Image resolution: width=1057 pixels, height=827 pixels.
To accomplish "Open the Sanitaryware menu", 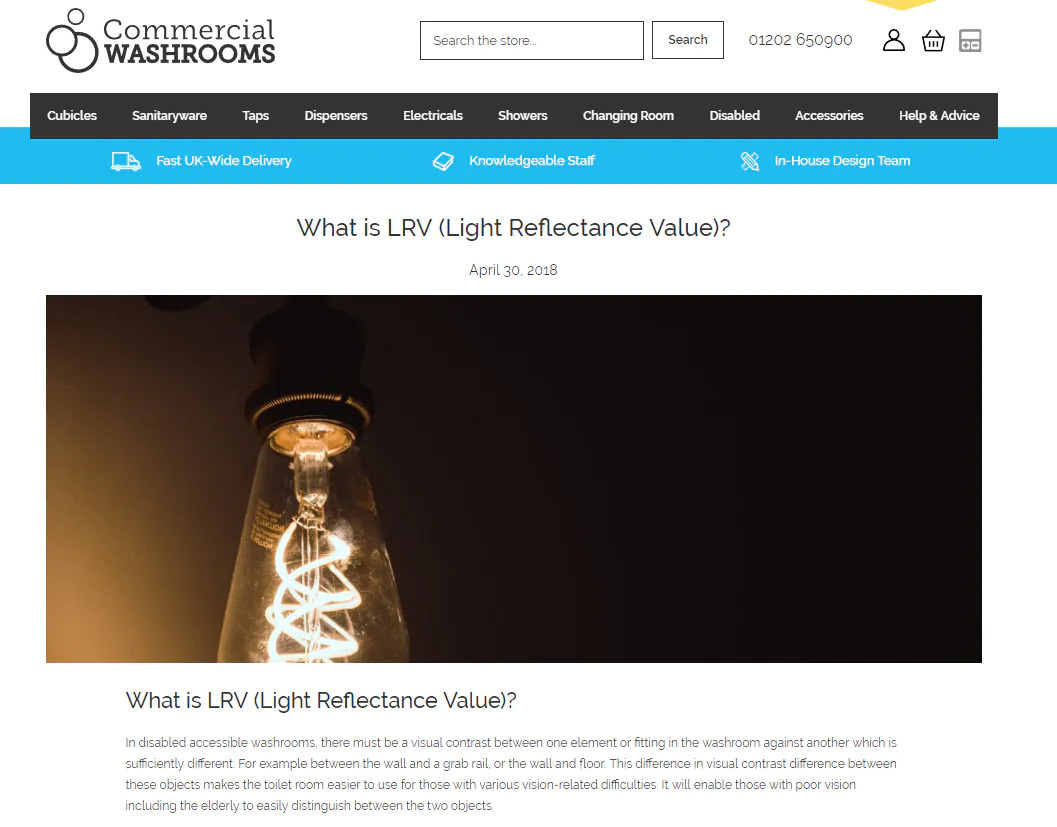I will (x=169, y=116).
